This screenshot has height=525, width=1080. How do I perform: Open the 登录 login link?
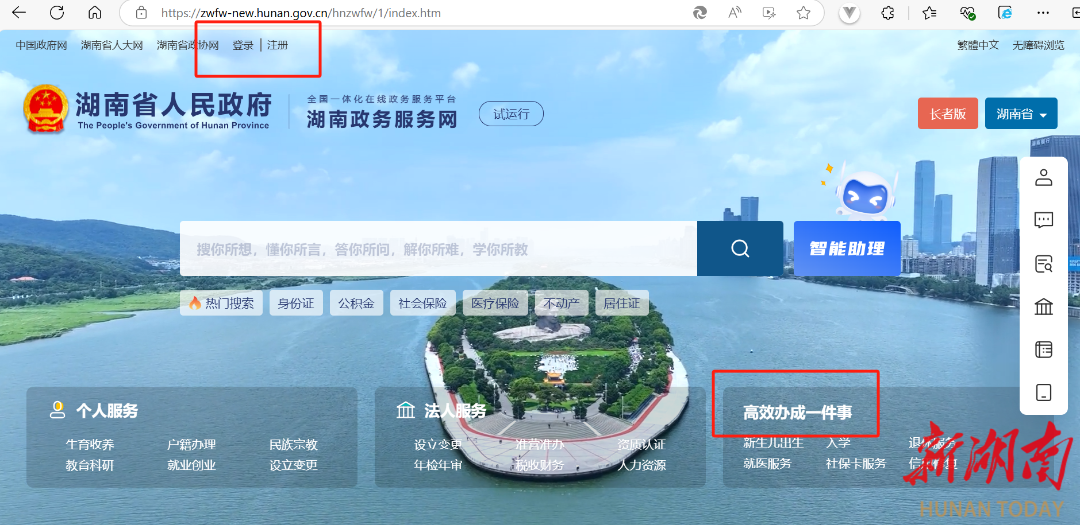pyautogui.click(x=243, y=45)
